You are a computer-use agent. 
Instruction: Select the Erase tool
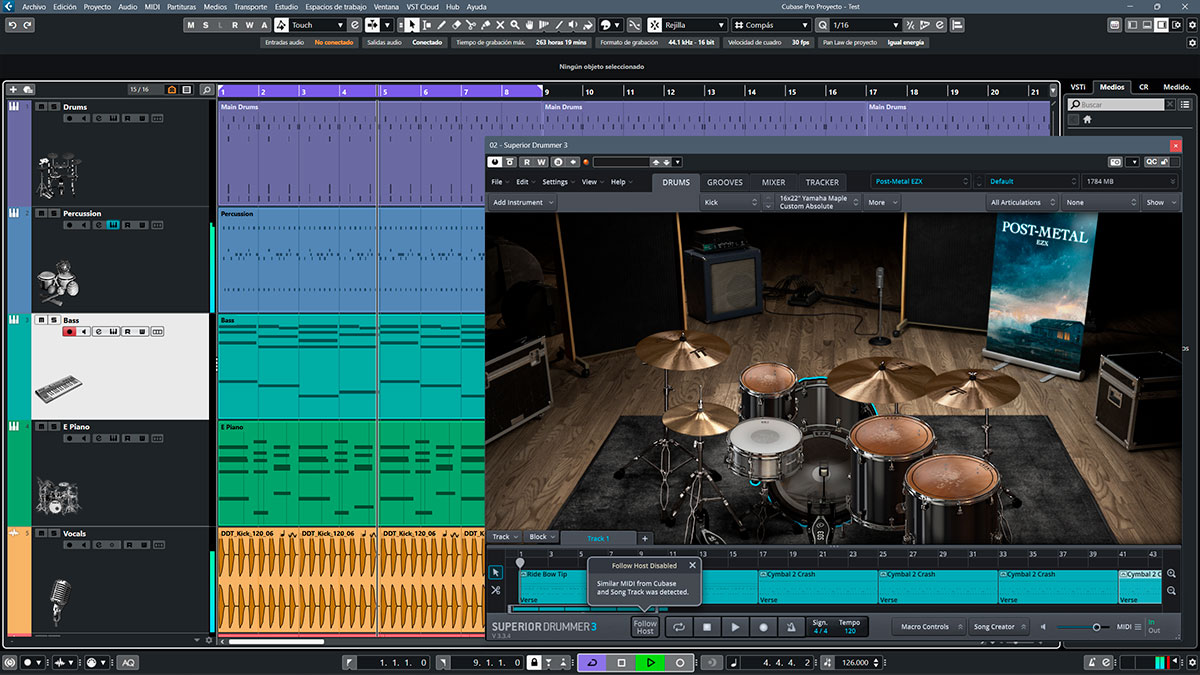coord(456,25)
